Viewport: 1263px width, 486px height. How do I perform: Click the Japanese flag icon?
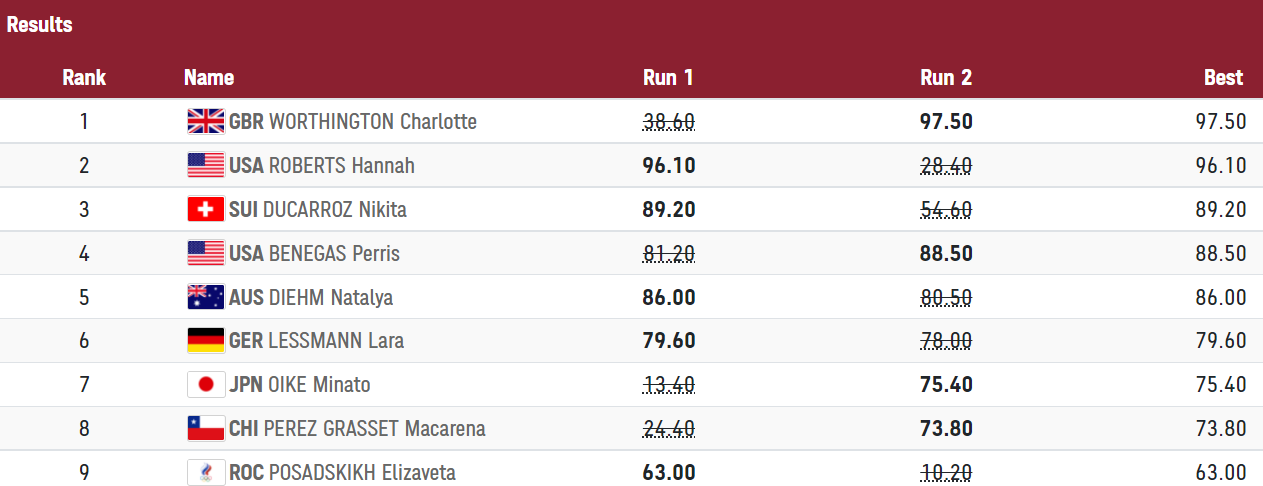206,385
